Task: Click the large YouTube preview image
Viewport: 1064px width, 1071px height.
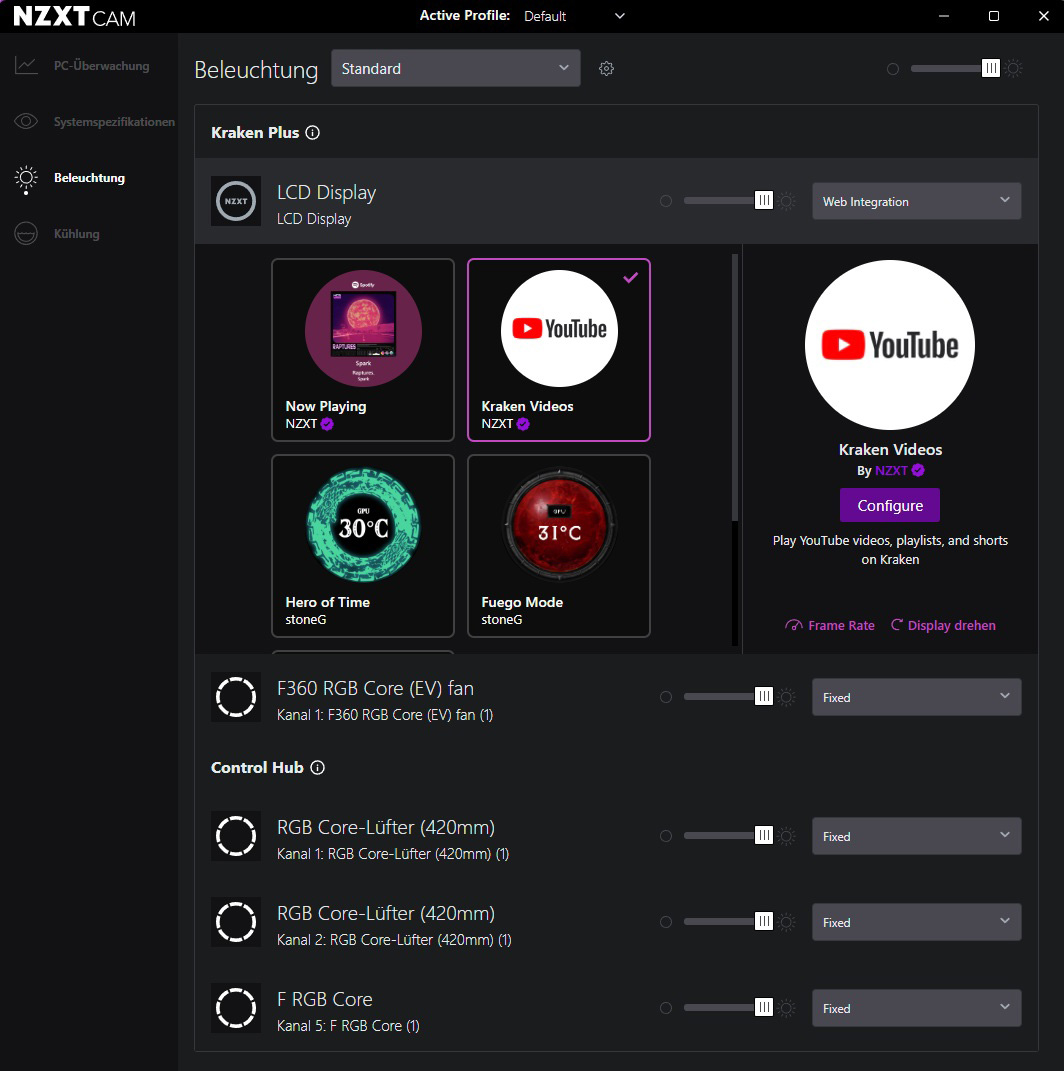Action: pyautogui.click(x=890, y=345)
